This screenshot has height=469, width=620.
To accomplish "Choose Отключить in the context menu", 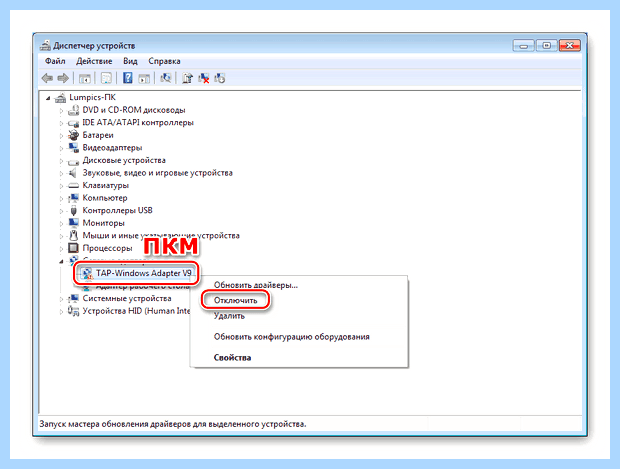I will coord(236,301).
